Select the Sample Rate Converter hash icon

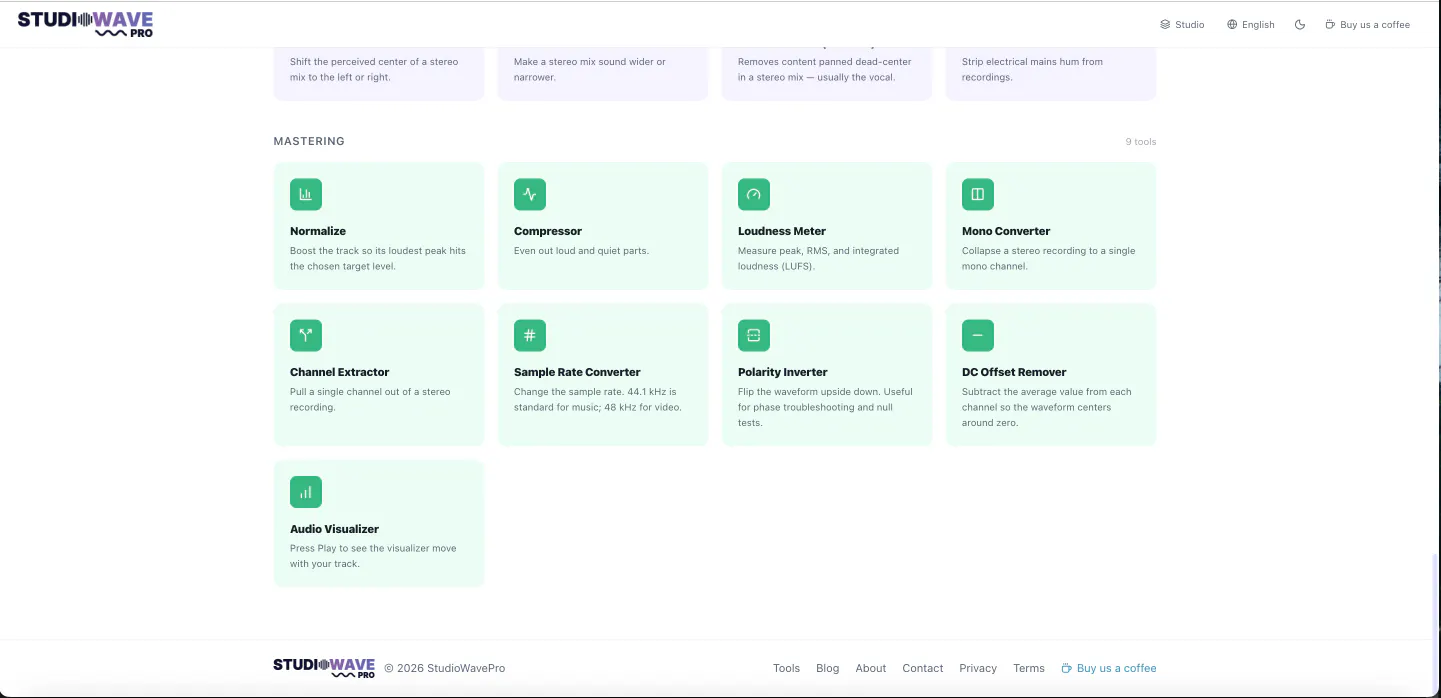point(530,335)
